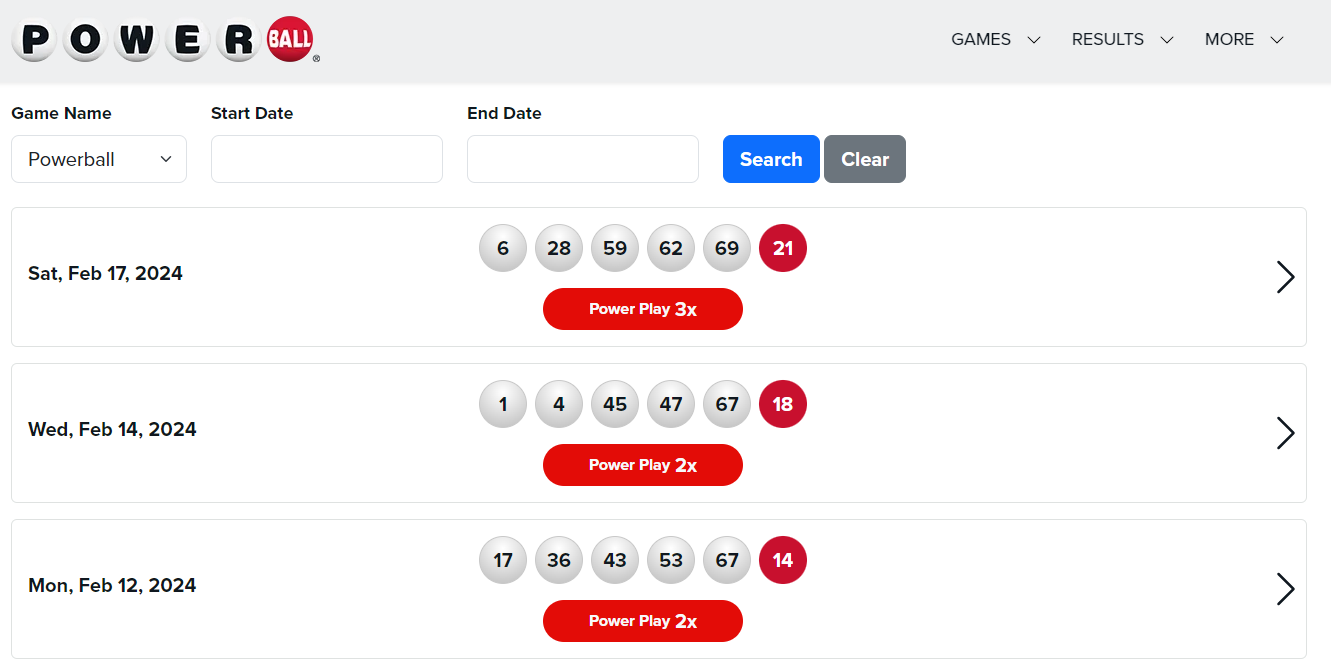The height and width of the screenshot is (671, 1331).
Task: Expand the RESULTS menu
Action: tap(1122, 40)
